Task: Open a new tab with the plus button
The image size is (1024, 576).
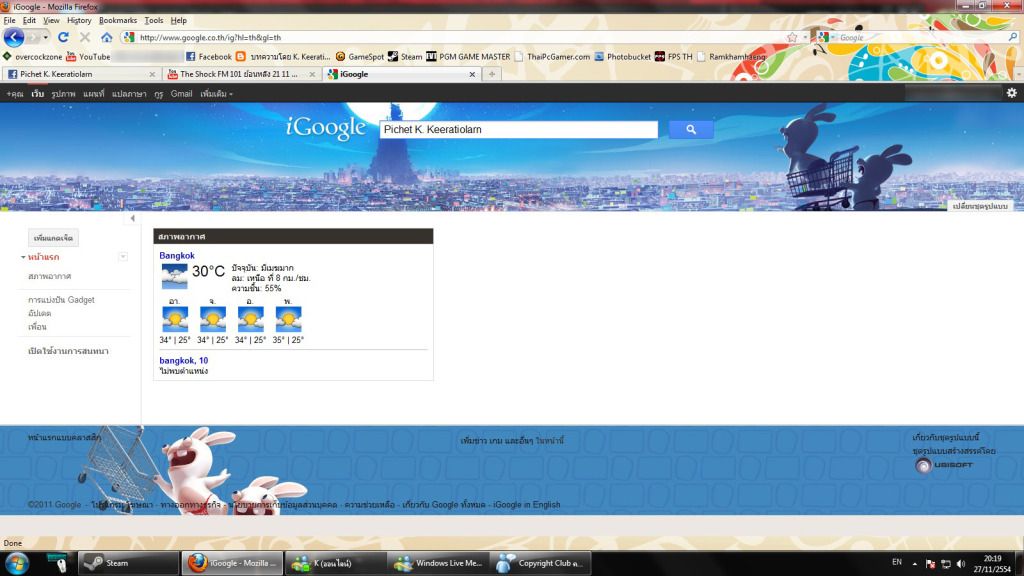Action: (492, 74)
